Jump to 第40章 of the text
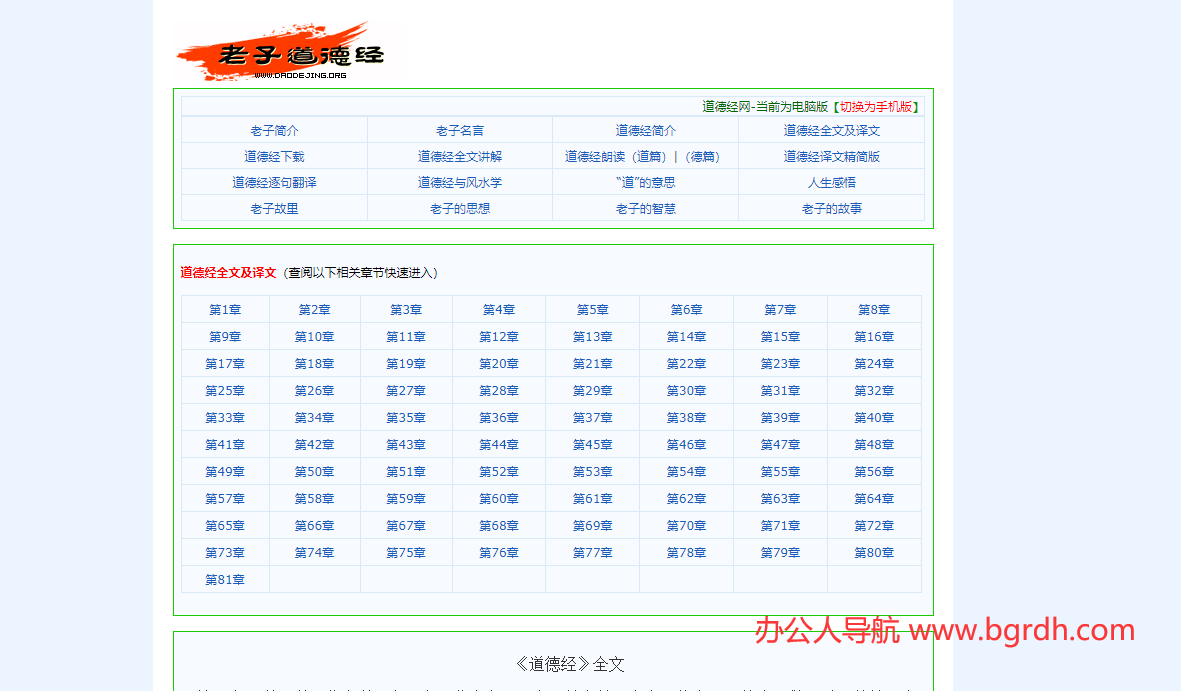The image size is (1181, 691). pos(874,417)
